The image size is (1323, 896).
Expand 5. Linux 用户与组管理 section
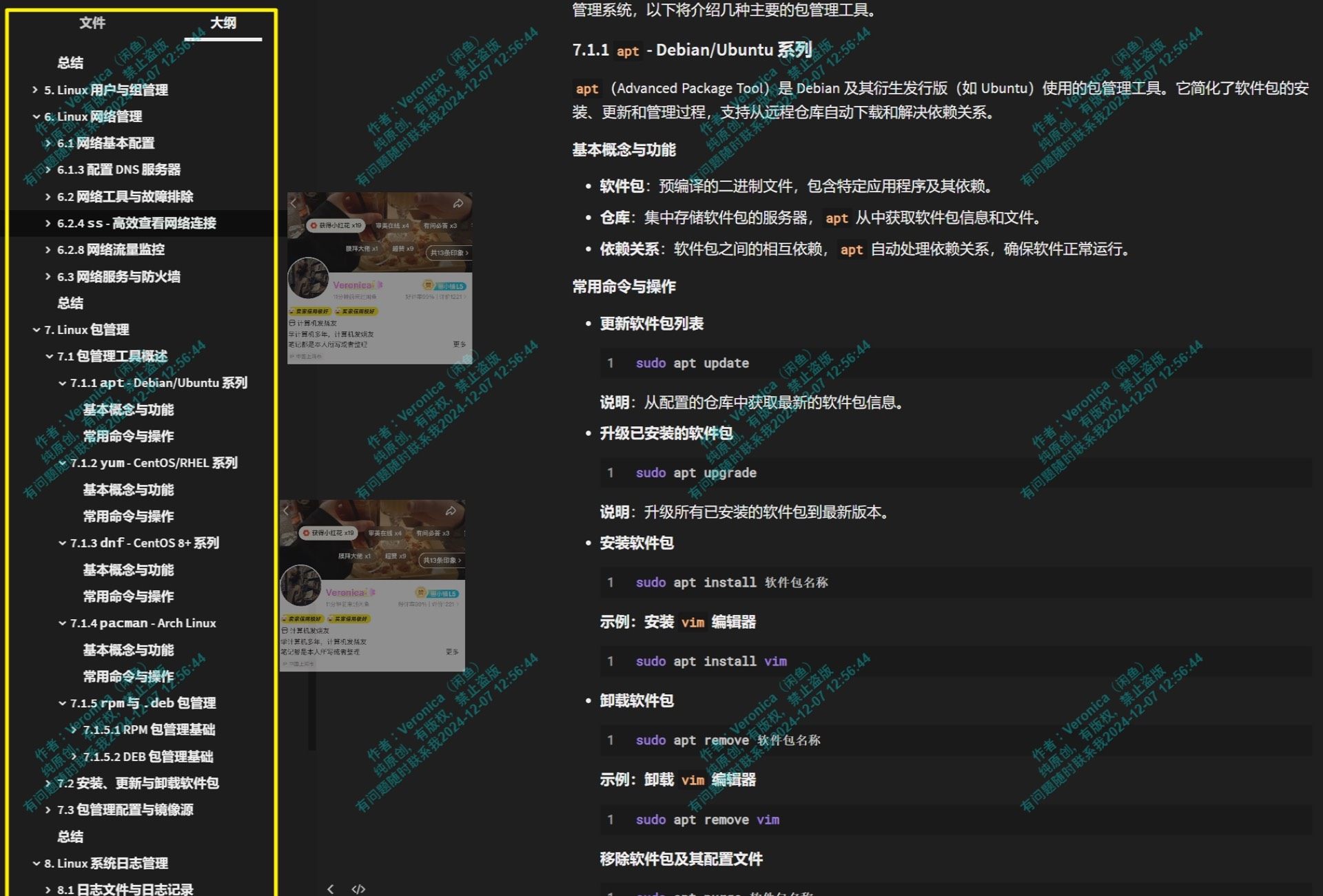35,90
